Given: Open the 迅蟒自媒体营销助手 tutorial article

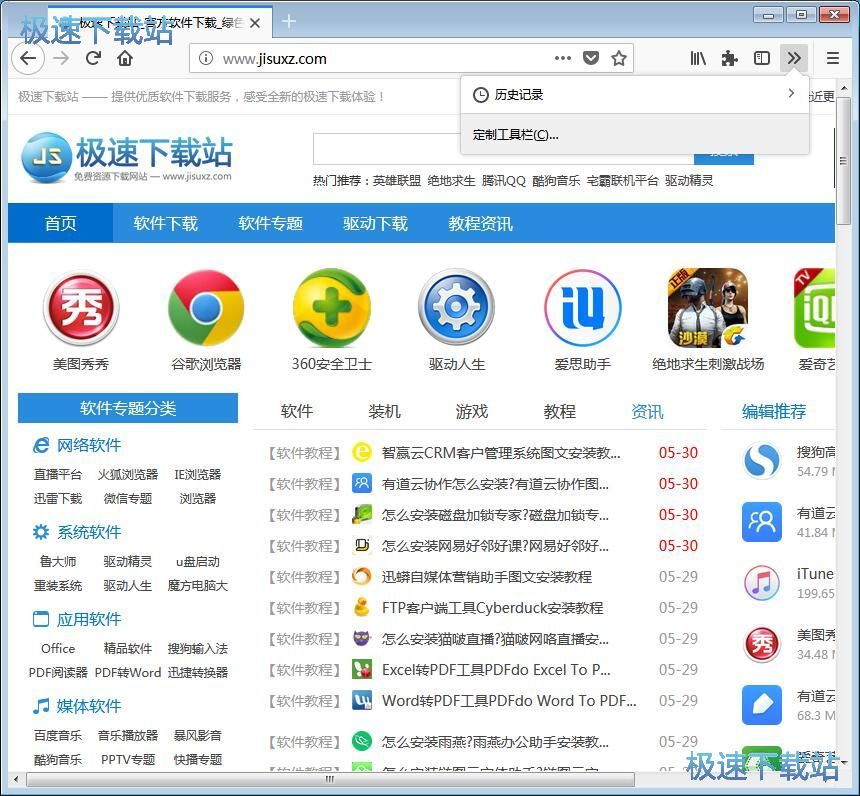Looking at the screenshot, I should click(x=486, y=577).
